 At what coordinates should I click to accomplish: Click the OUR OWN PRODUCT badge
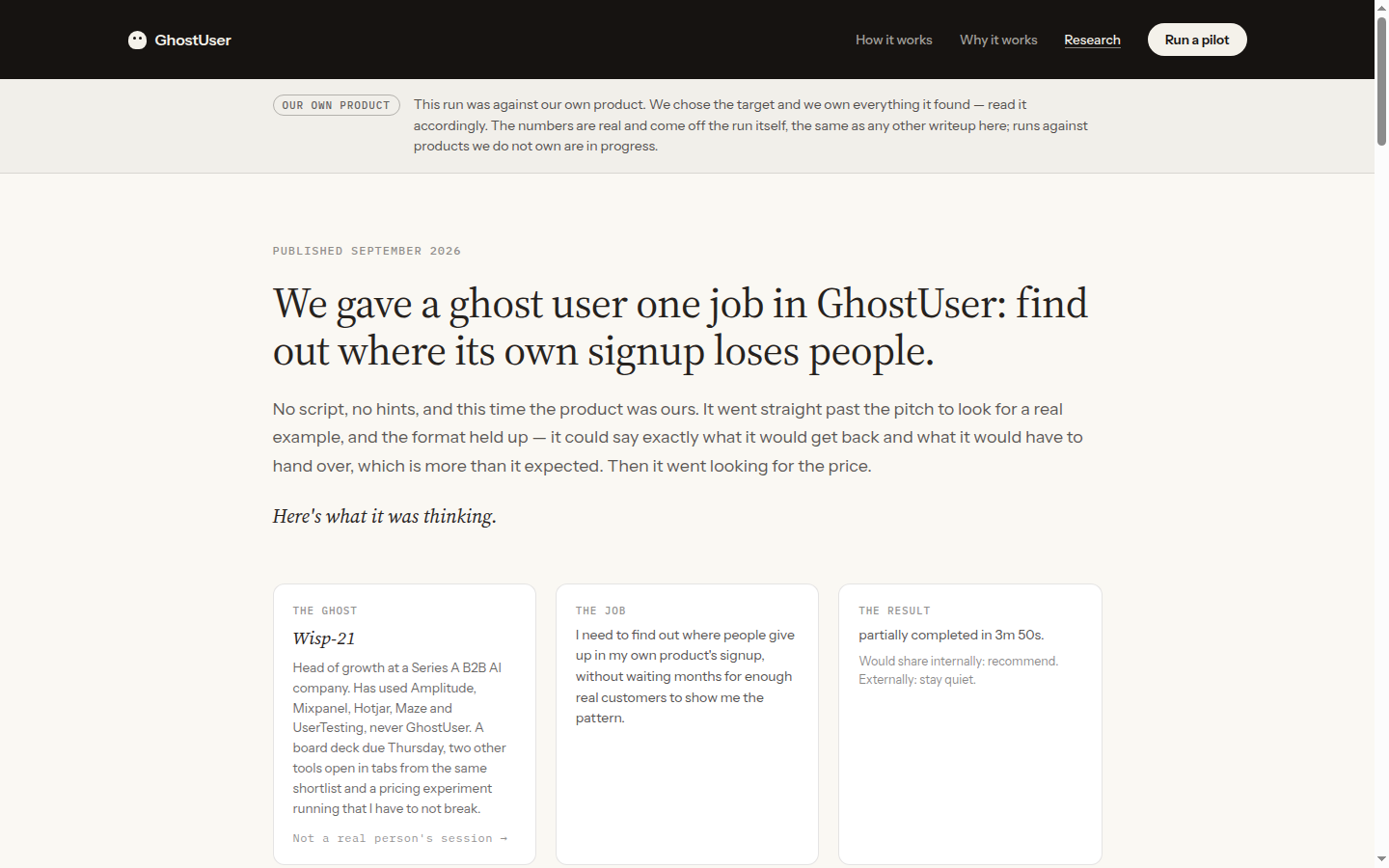337,105
